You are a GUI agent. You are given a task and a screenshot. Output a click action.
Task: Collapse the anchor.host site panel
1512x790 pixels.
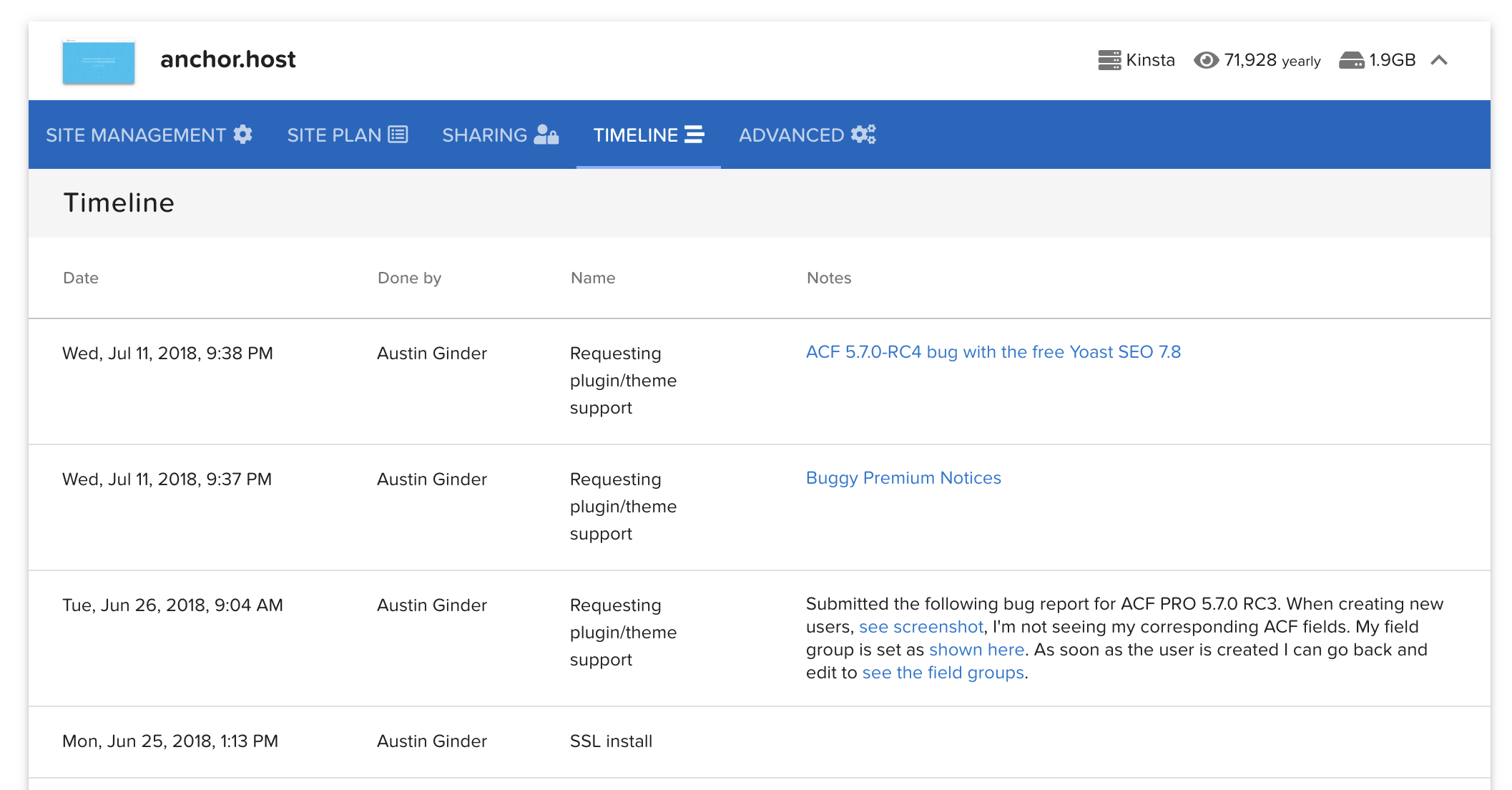tap(1439, 60)
